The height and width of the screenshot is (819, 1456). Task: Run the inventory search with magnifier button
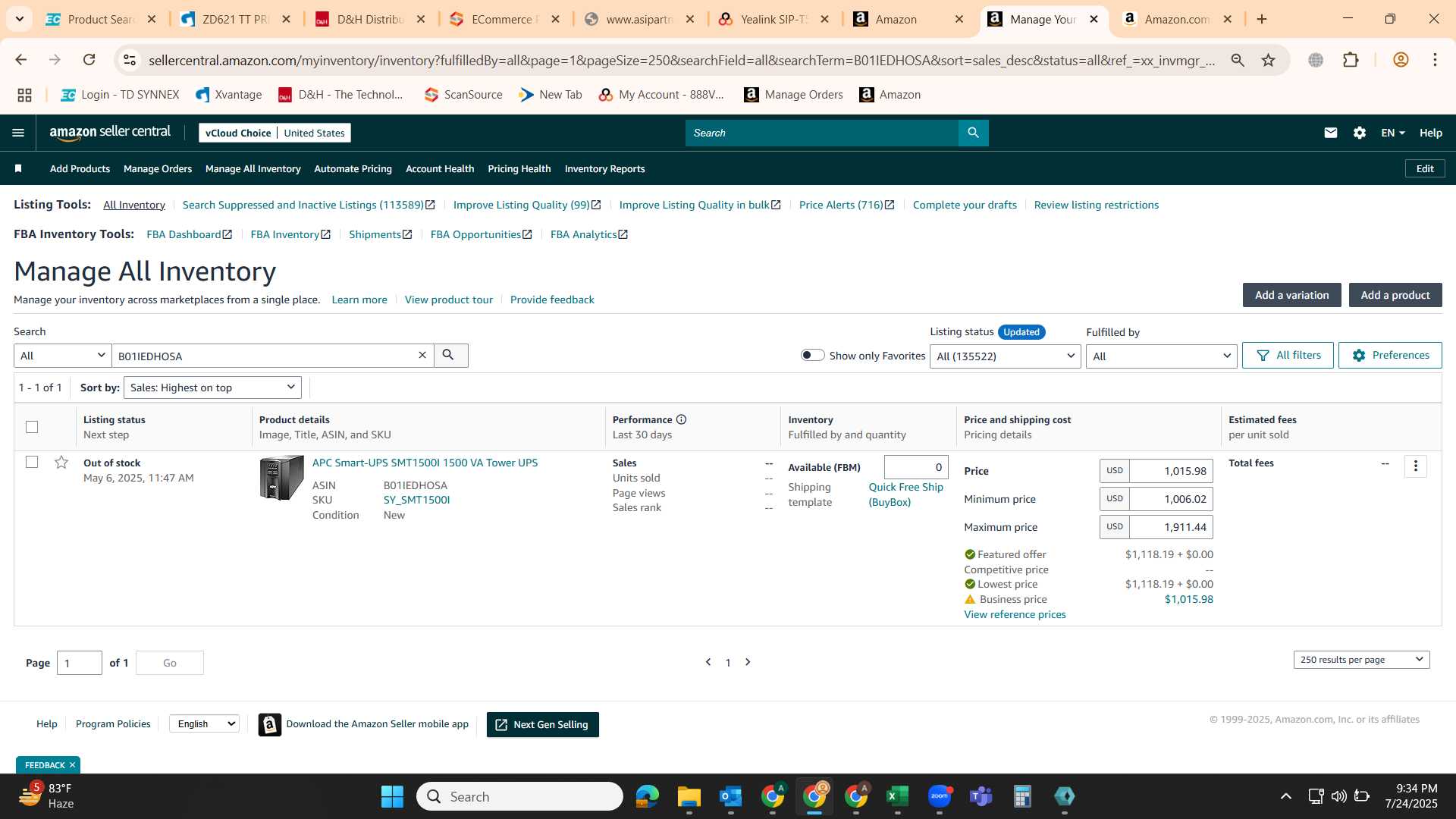point(450,355)
